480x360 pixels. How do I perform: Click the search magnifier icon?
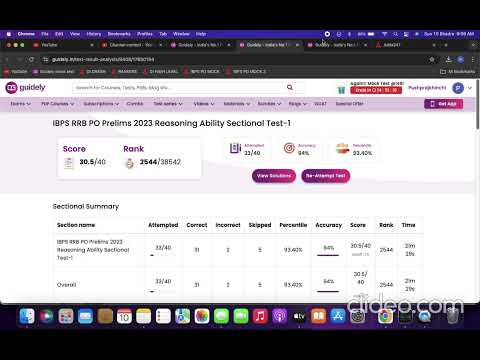pyautogui.click(x=290, y=87)
